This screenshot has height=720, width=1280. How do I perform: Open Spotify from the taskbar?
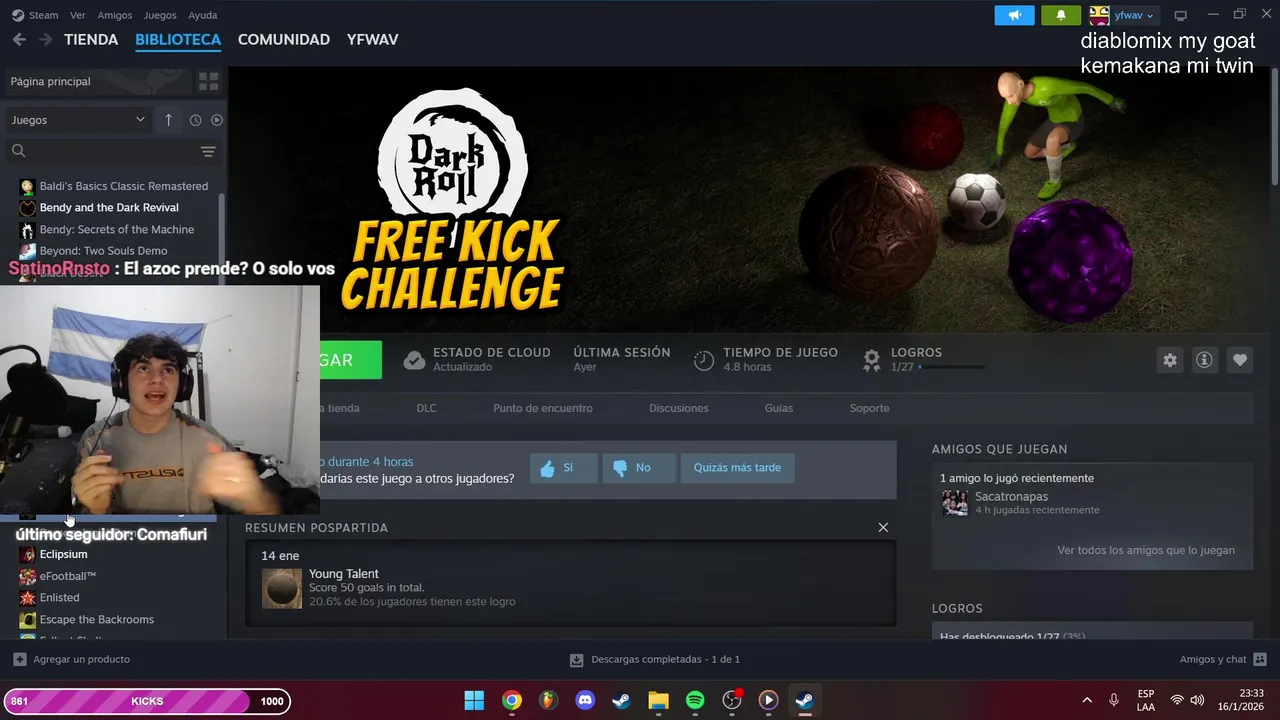click(695, 700)
